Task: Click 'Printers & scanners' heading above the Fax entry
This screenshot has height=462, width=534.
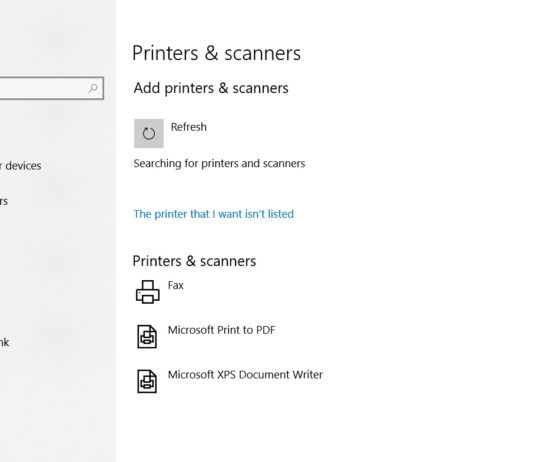Action: point(194,261)
